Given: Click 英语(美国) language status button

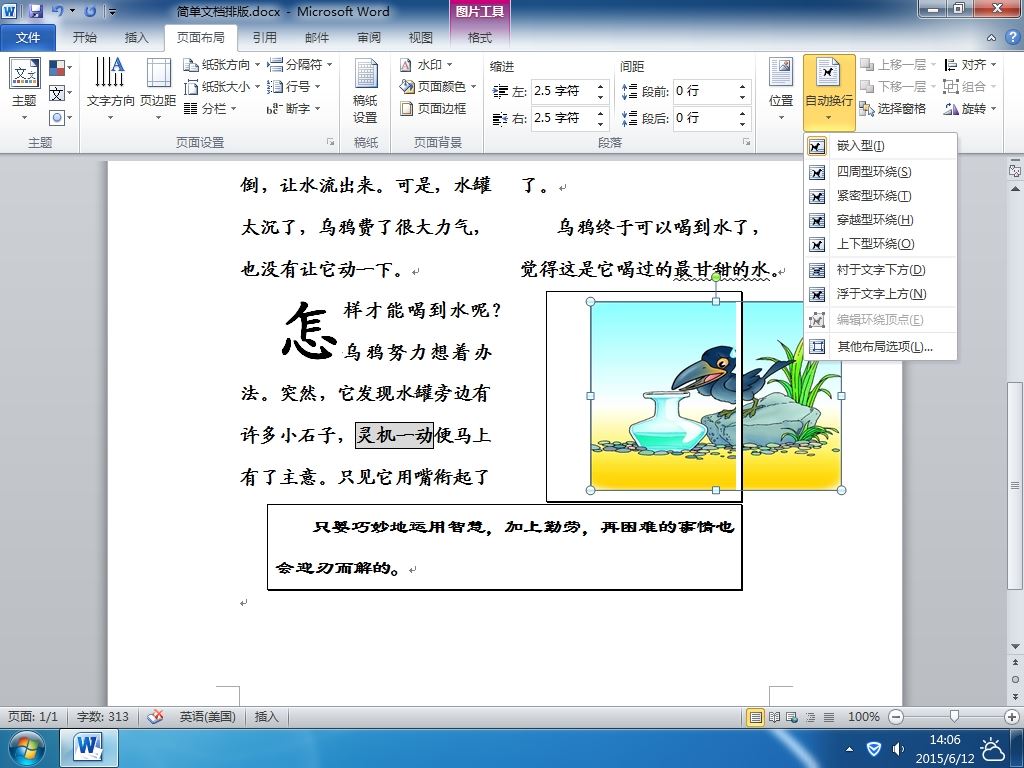Looking at the screenshot, I should pos(208,716).
